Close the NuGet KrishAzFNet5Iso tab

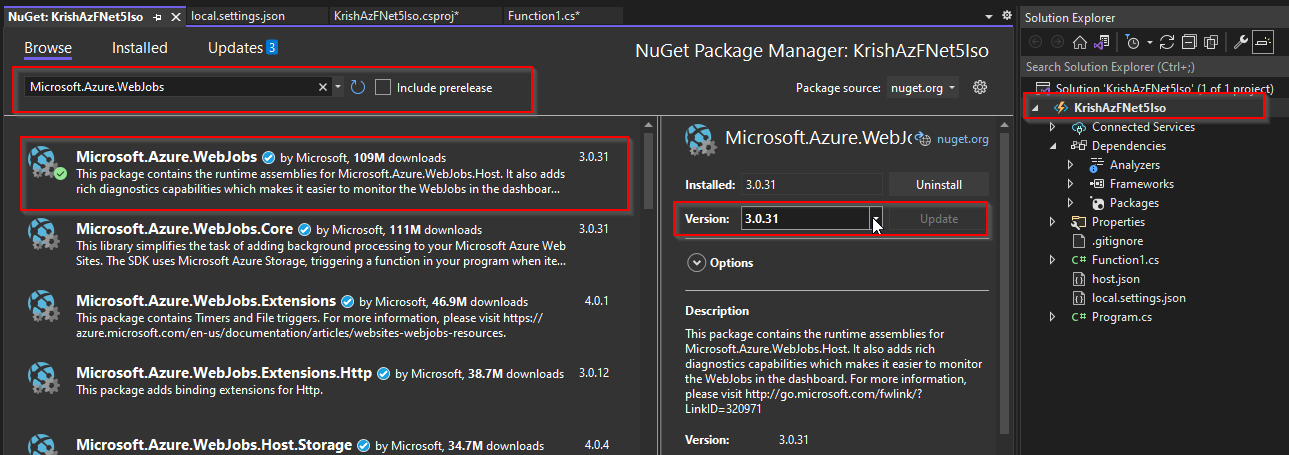[176, 17]
